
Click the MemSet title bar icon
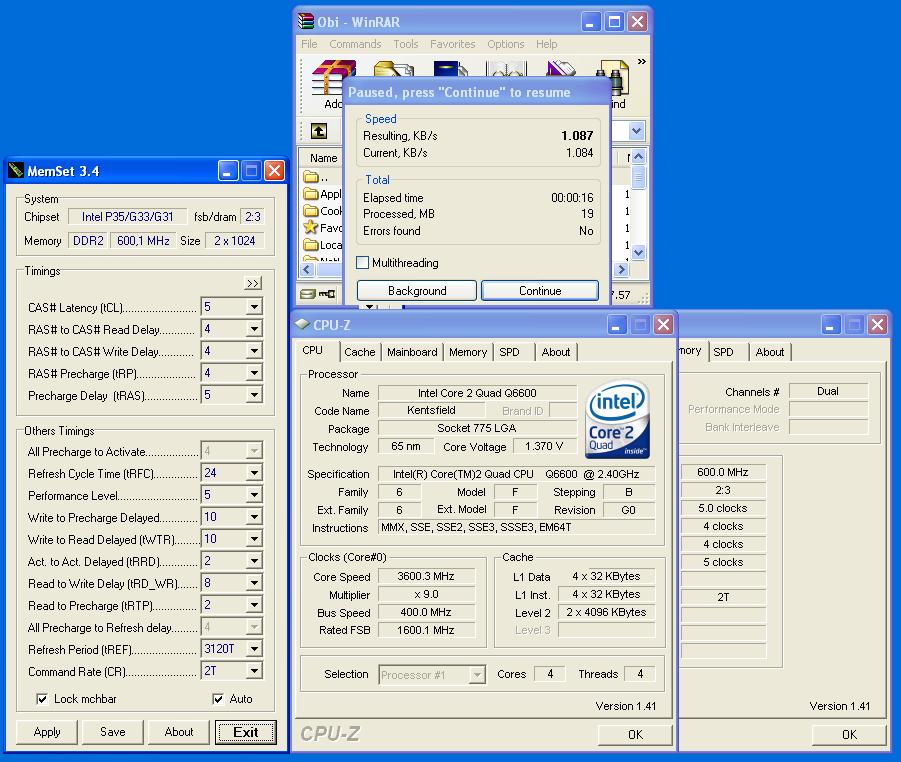point(16,170)
